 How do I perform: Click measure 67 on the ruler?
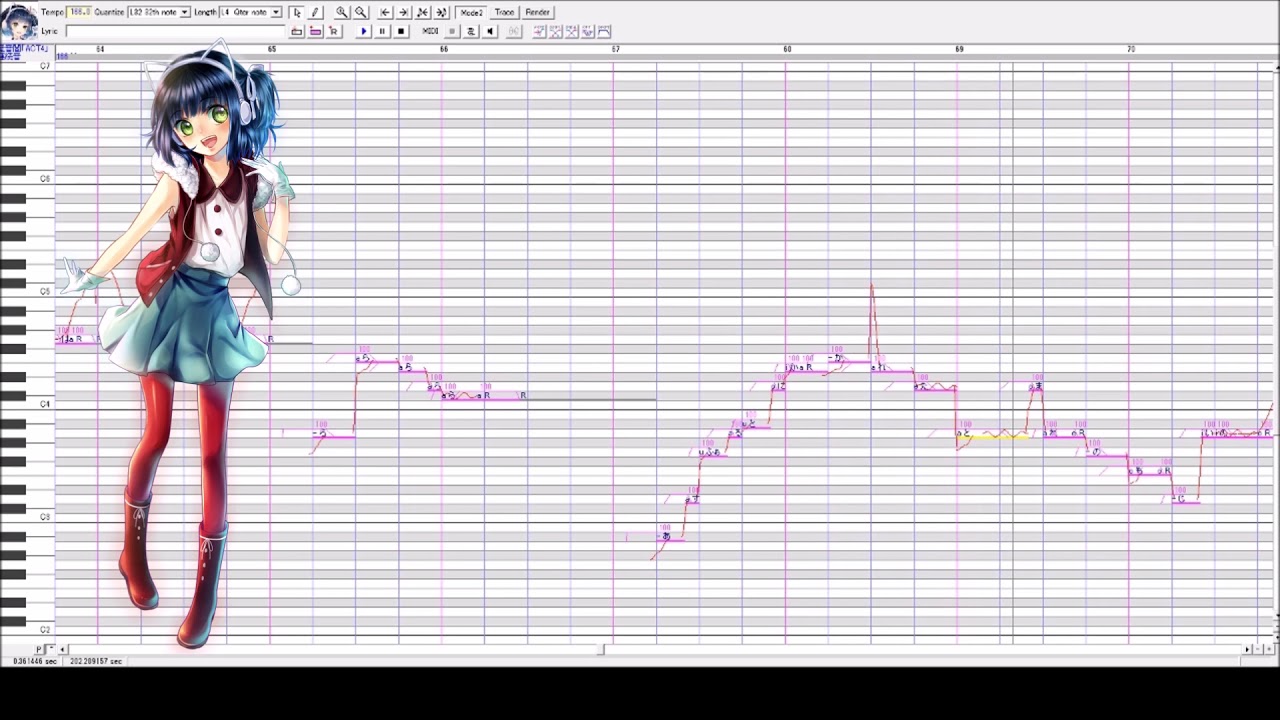tap(615, 49)
